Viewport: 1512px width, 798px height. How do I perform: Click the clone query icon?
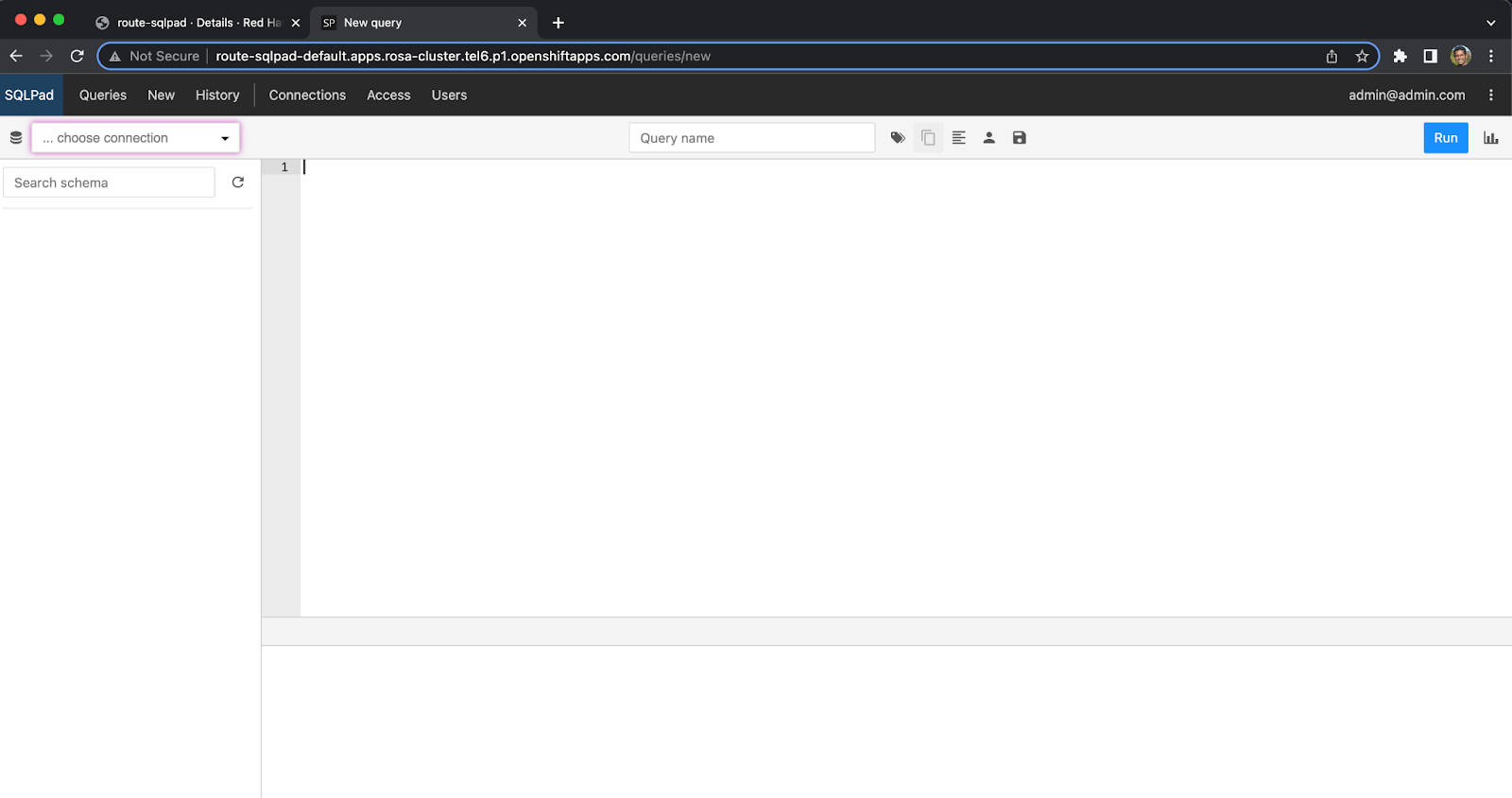pyautogui.click(x=928, y=138)
